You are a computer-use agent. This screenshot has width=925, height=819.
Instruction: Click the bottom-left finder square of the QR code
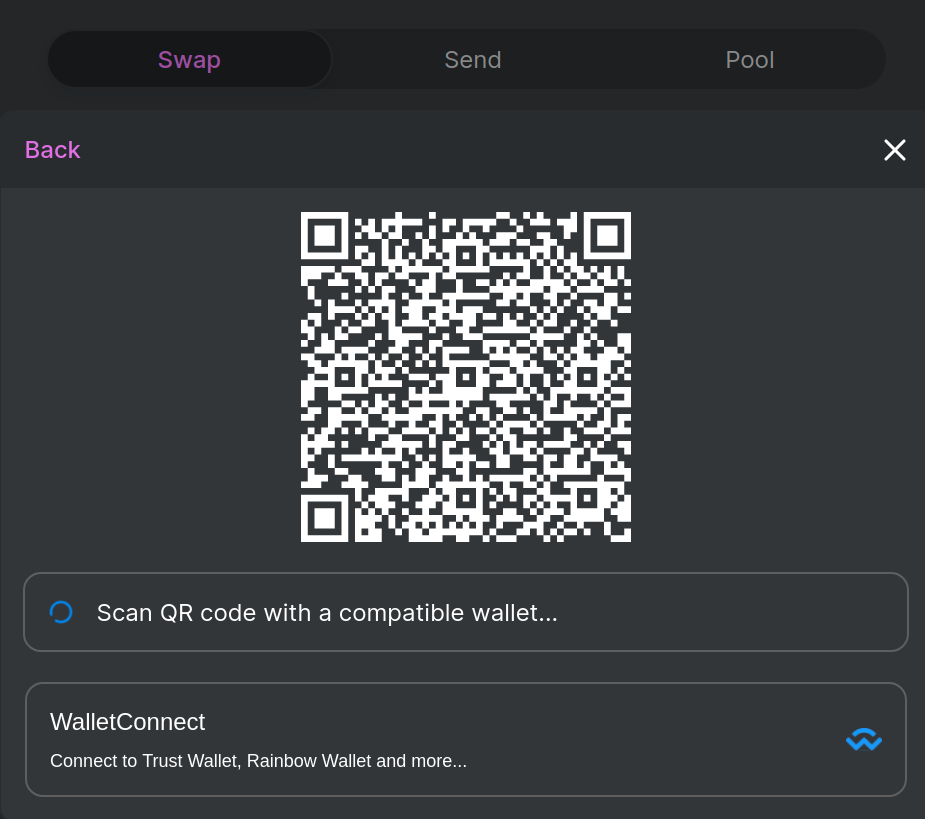[325, 517]
